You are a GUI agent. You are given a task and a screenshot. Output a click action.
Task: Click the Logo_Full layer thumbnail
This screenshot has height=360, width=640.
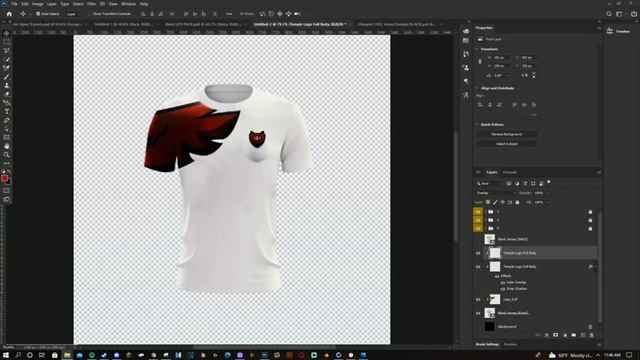[x=495, y=300]
